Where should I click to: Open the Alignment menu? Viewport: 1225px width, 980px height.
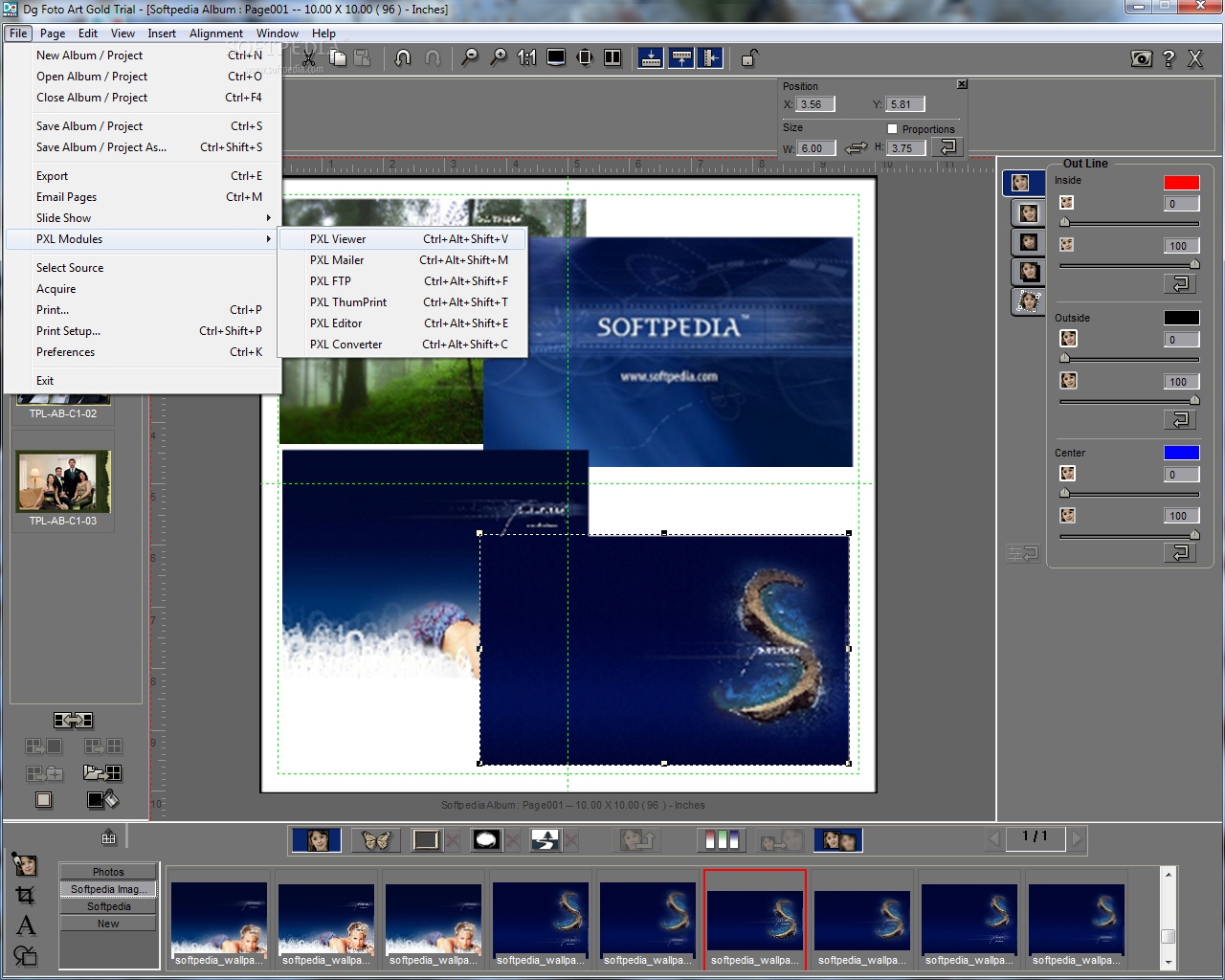coord(216,33)
